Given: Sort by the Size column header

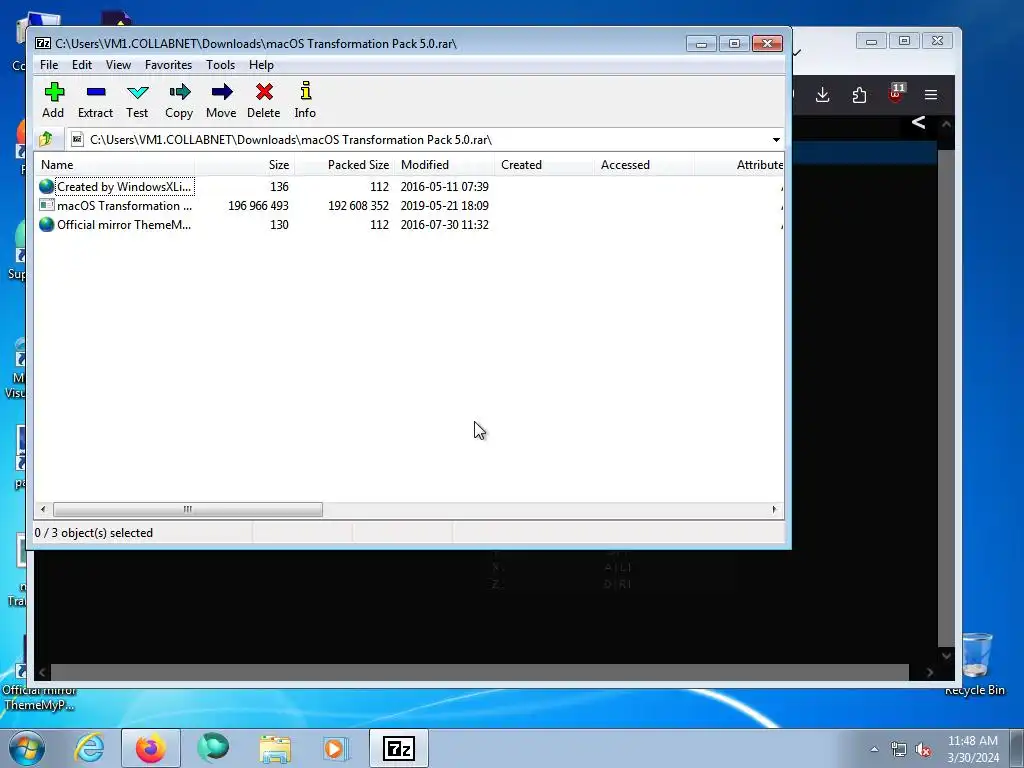Looking at the screenshot, I should tap(244, 165).
